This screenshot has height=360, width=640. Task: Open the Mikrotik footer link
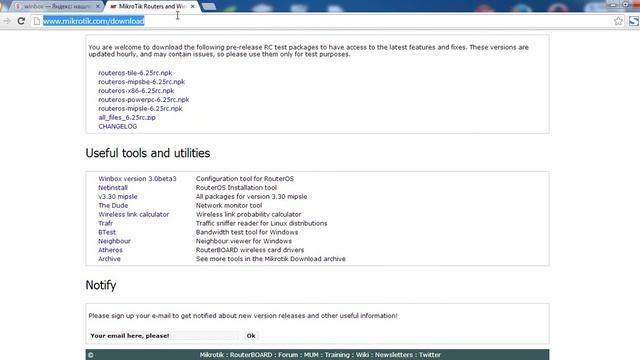click(211, 355)
